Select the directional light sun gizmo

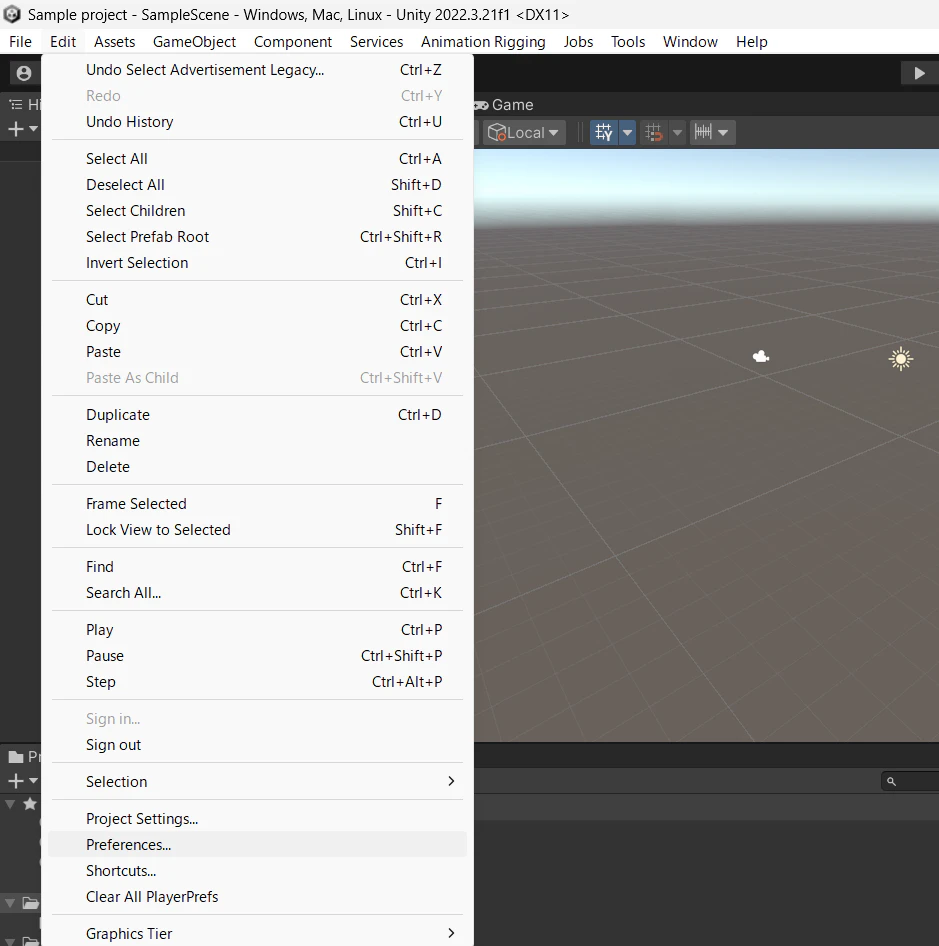pos(900,359)
